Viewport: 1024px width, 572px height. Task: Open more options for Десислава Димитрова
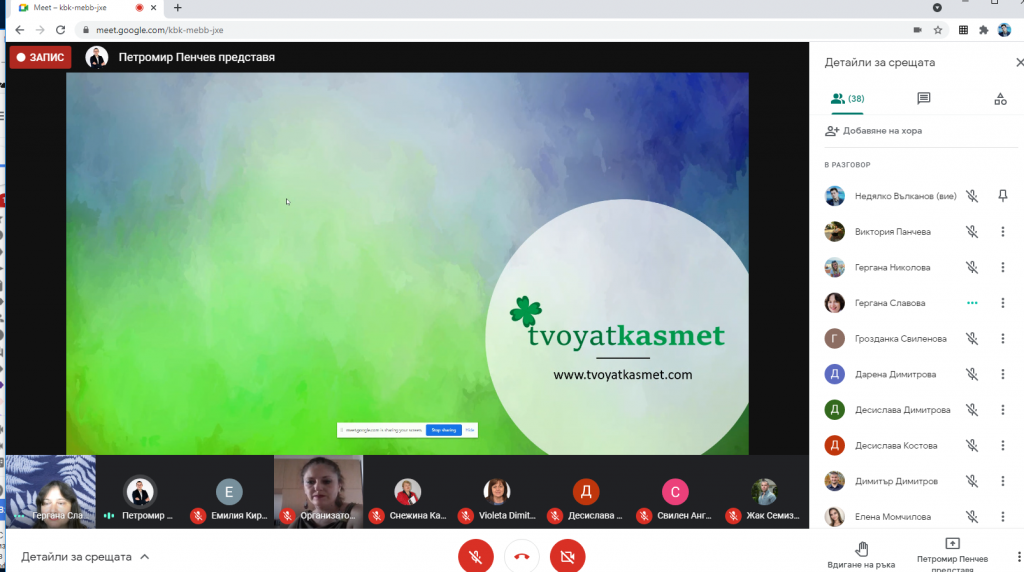(1002, 410)
